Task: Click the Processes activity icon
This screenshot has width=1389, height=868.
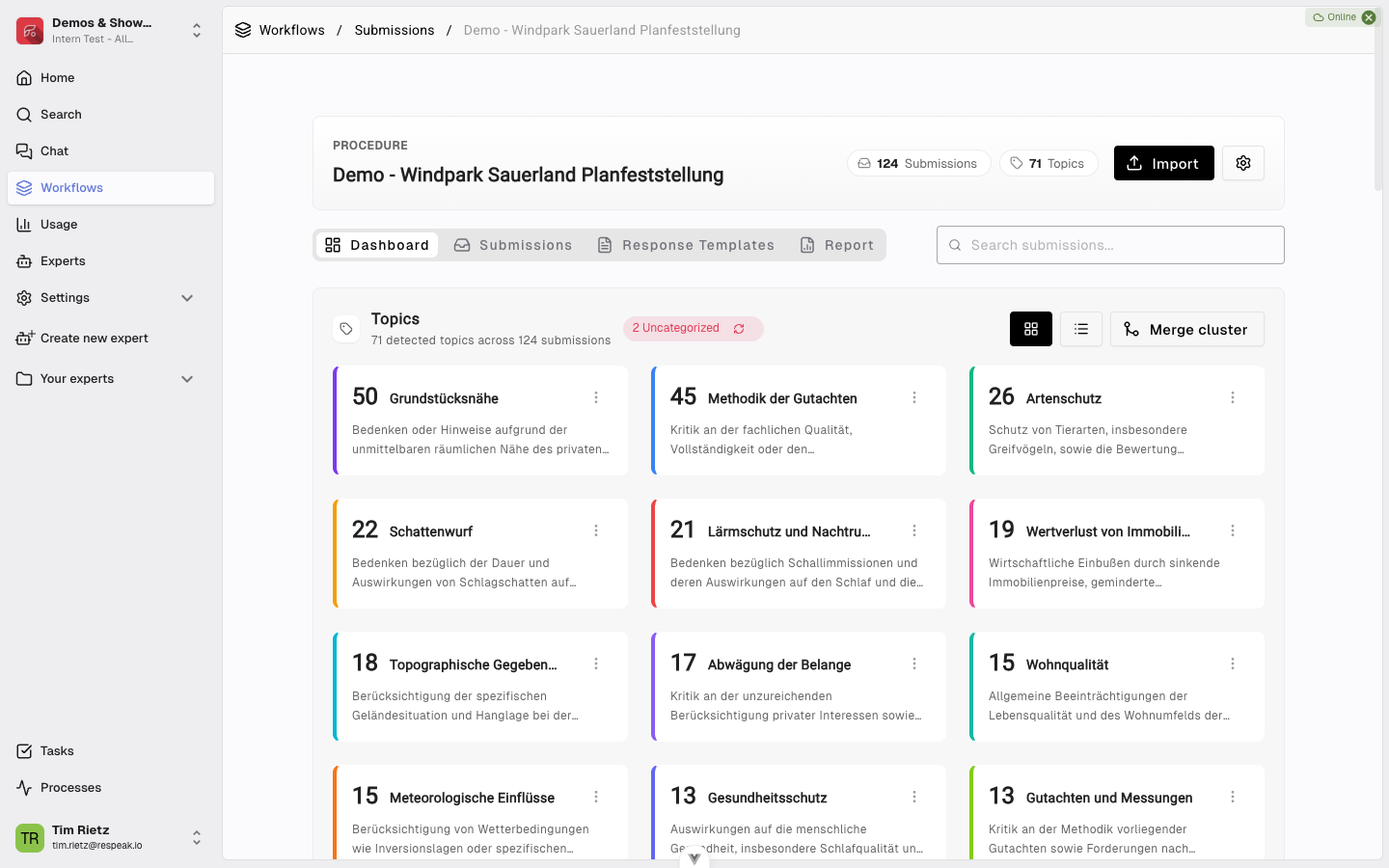Action: (24, 788)
